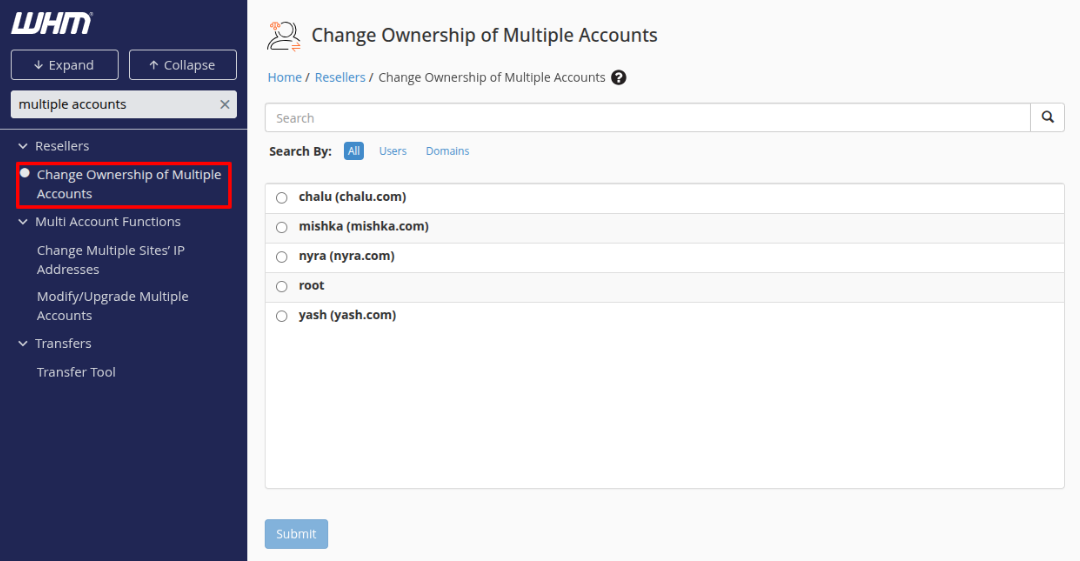This screenshot has height=561, width=1080.
Task: Filter search by Users
Action: [x=393, y=151]
